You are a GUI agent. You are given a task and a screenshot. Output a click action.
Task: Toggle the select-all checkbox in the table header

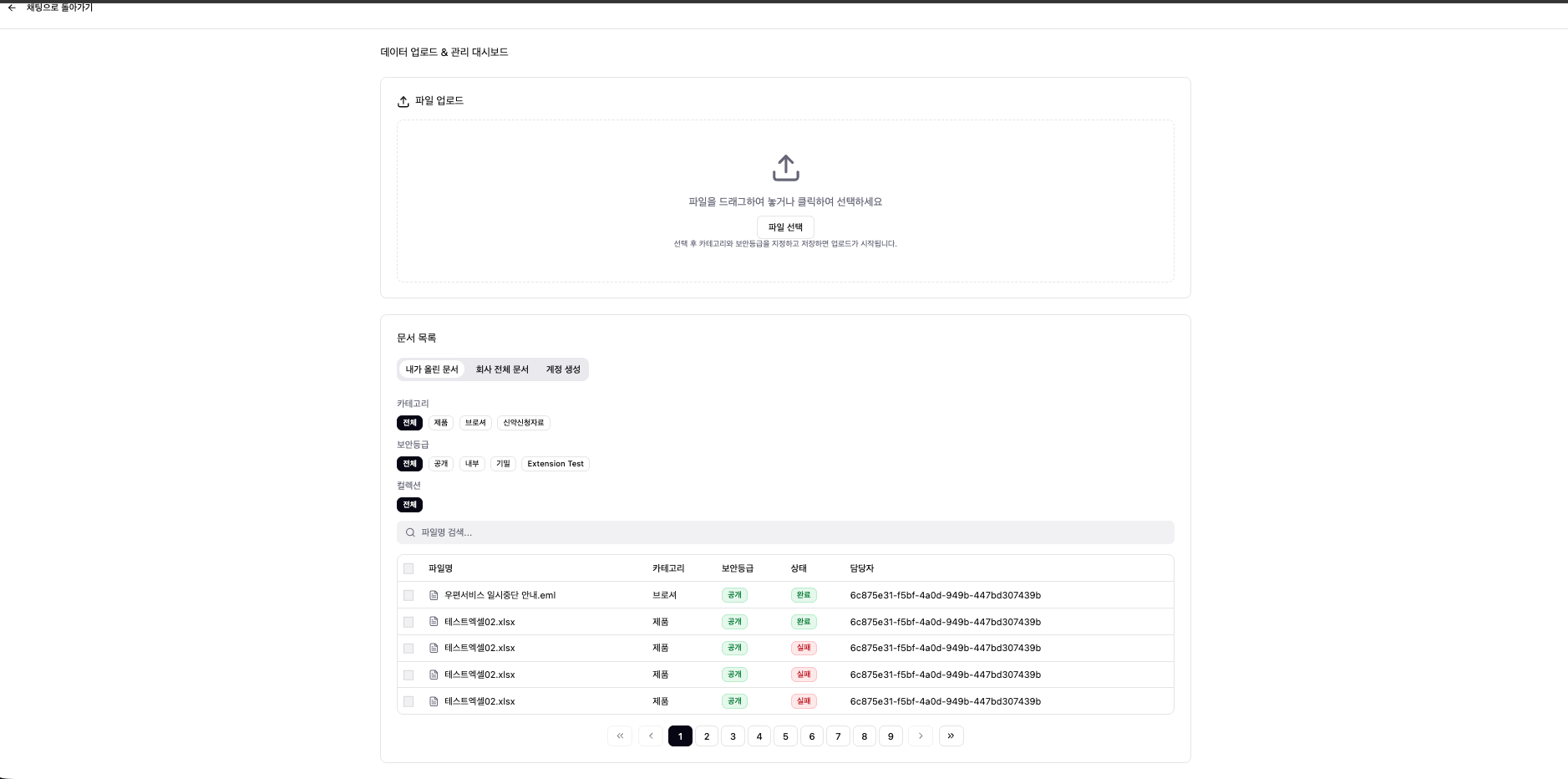[408, 568]
